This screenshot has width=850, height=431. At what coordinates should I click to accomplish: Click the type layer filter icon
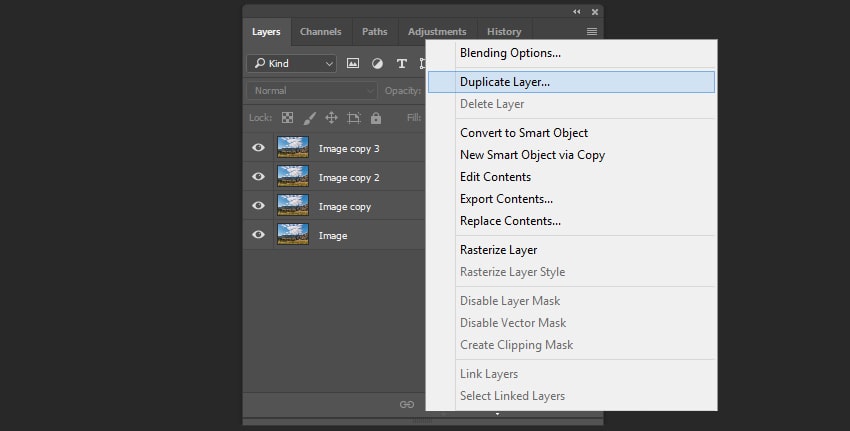[402, 63]
